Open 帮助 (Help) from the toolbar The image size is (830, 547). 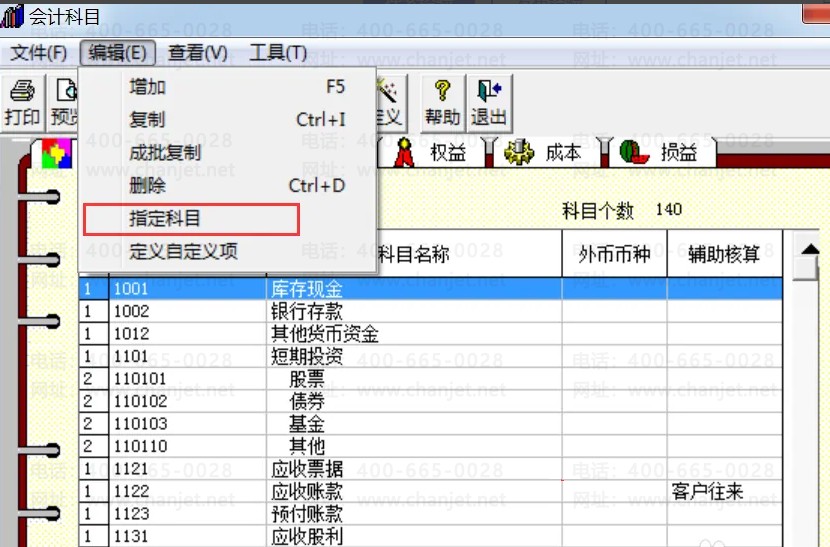coord(442,103)
